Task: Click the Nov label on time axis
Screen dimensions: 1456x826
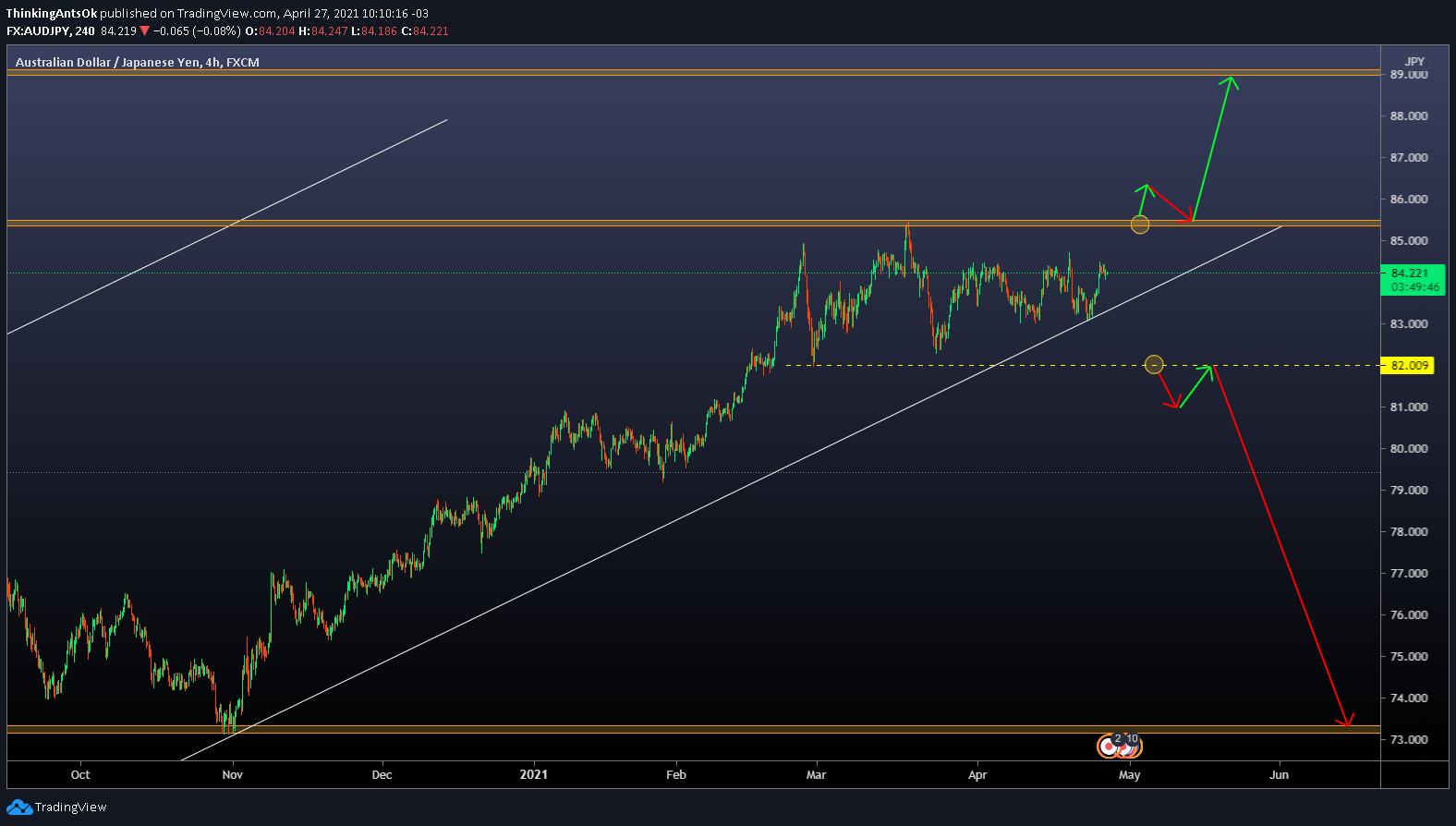Action: (x=233, y=775)
